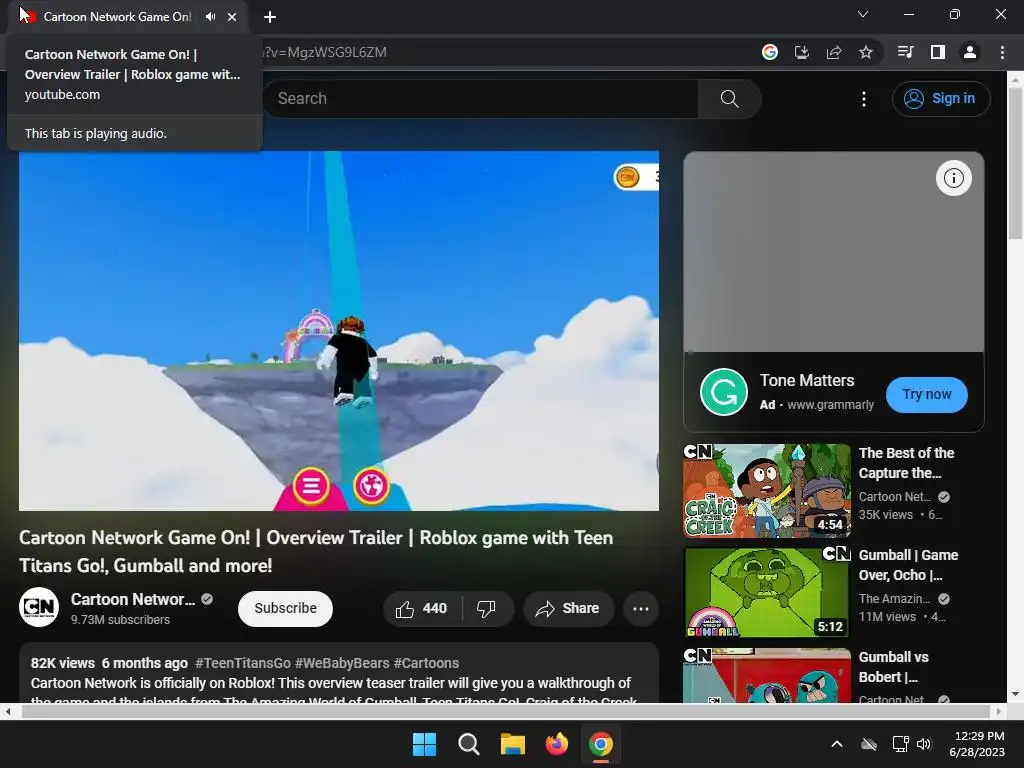The image size is (1024, 768).
Task: Click the horizontal page scrollbar
Action: (x=506, y=711)
